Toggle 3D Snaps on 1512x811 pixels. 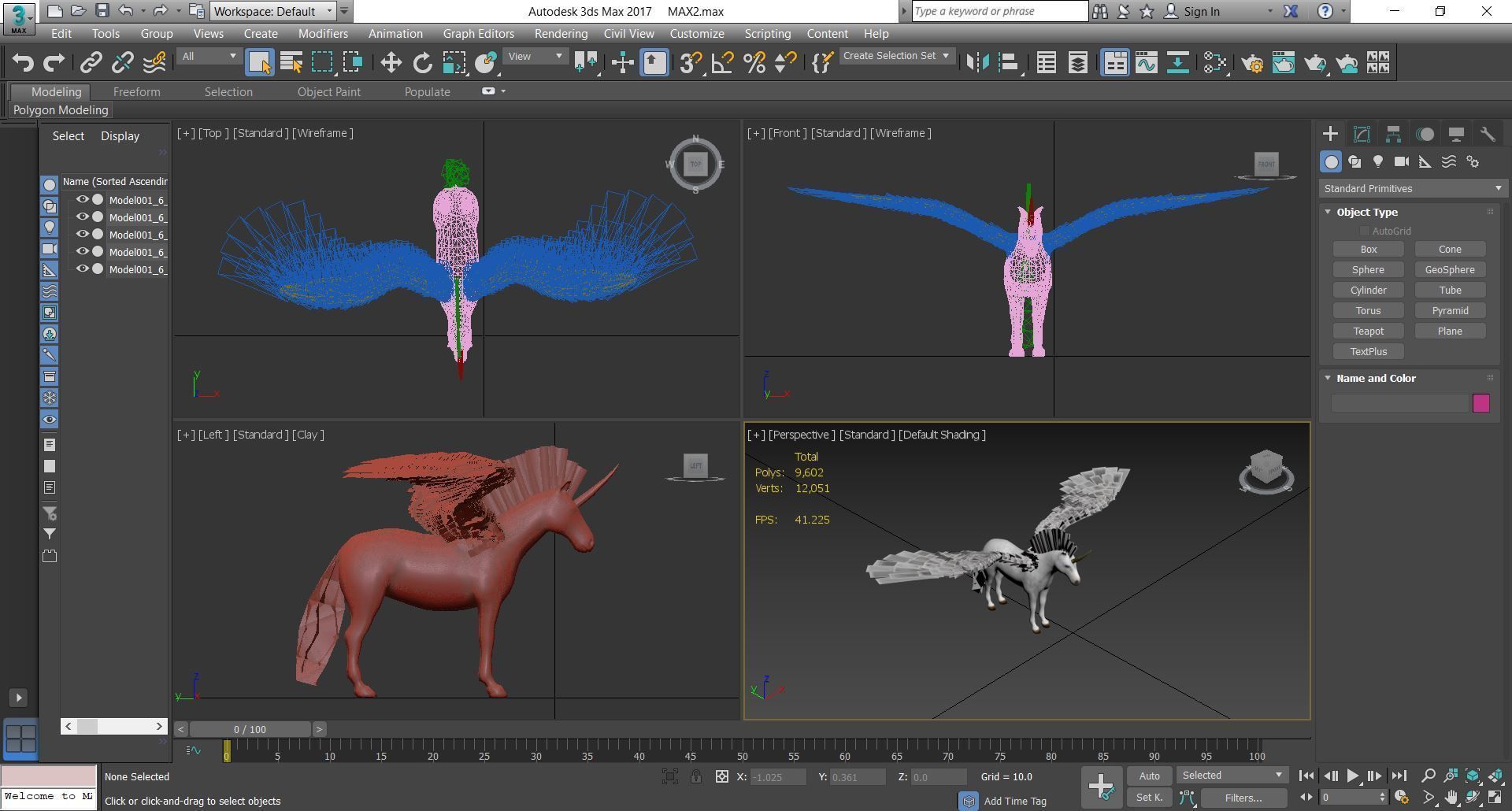[x=691, y=63]
